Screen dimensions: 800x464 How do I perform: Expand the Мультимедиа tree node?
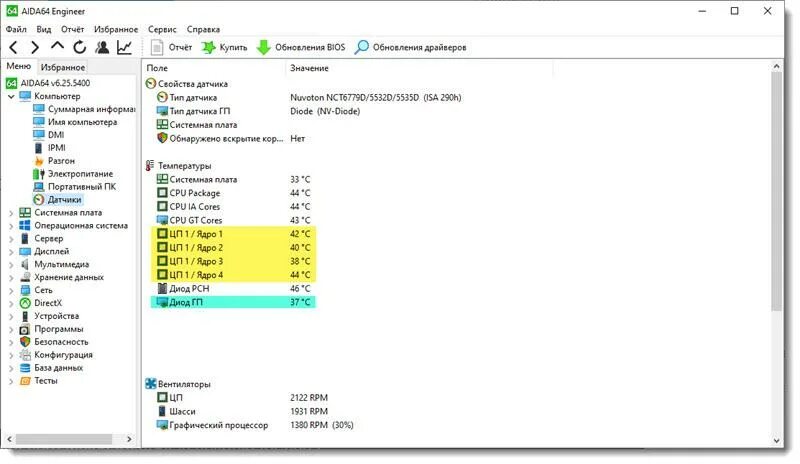11,264
